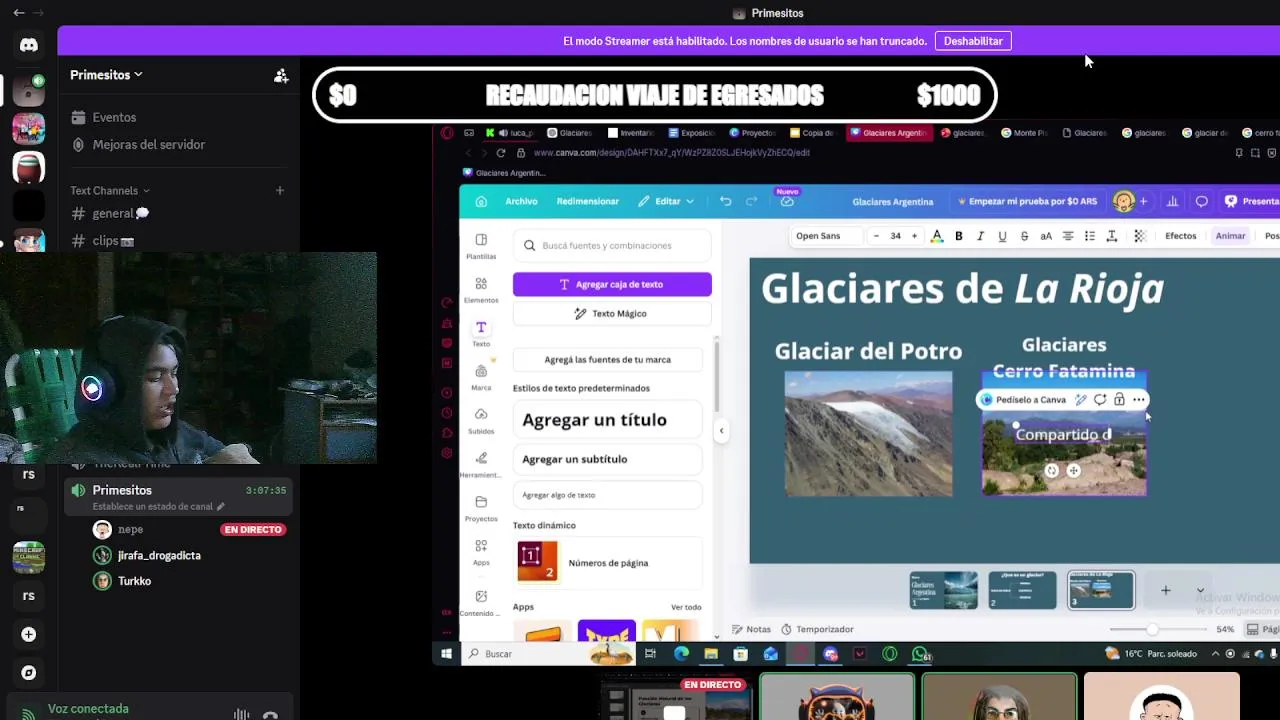Open Elementos in the Canva sidebar
Screen dimensions: 1280x720
coord(481,290)
